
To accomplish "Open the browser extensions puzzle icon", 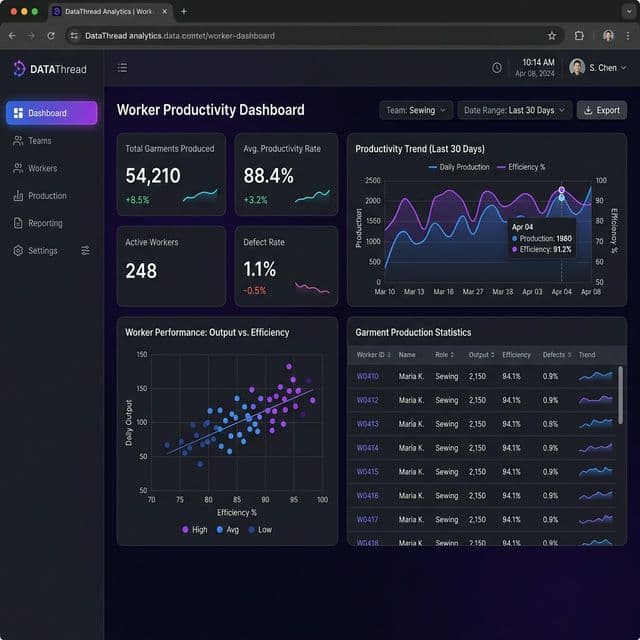I will 579,35.
